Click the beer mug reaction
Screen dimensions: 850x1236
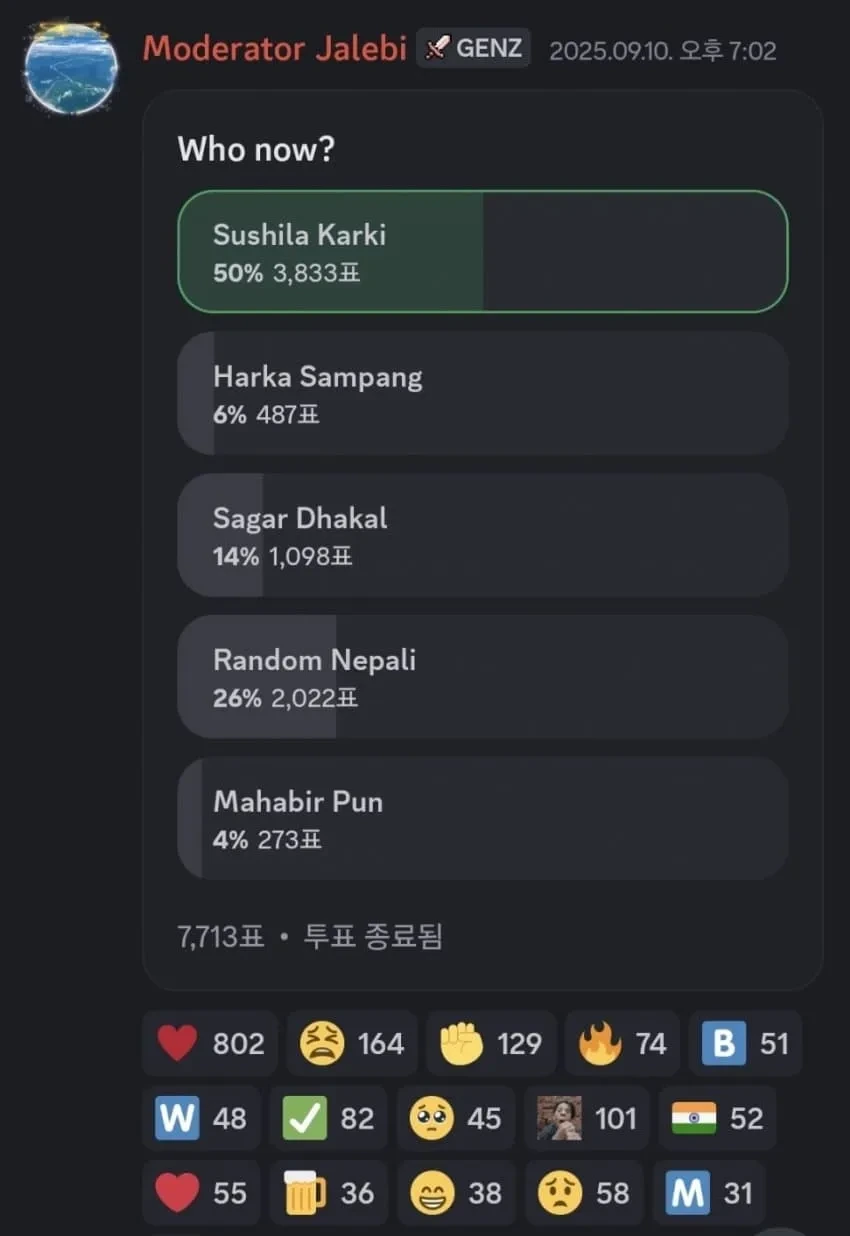[328, 1193]
